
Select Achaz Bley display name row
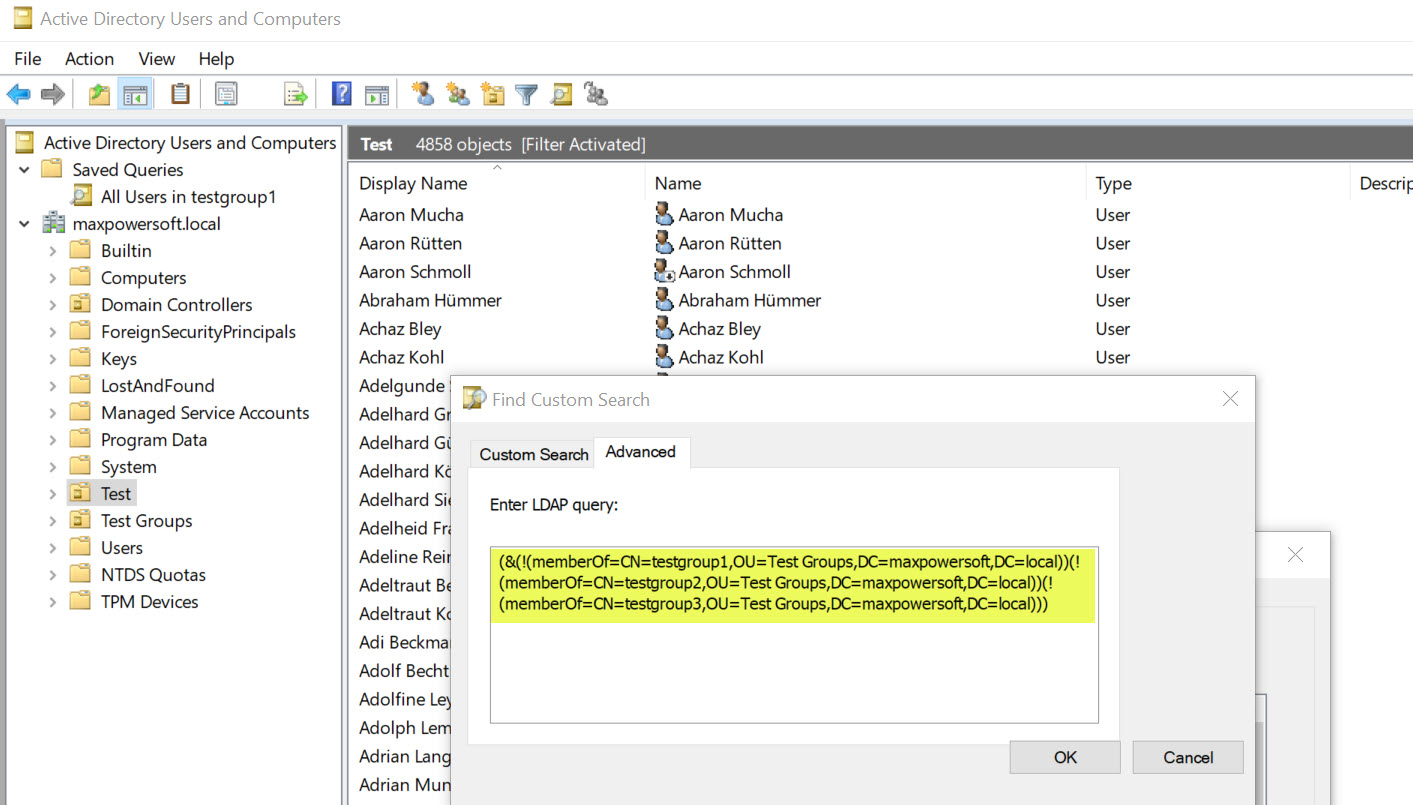(400, 328)
